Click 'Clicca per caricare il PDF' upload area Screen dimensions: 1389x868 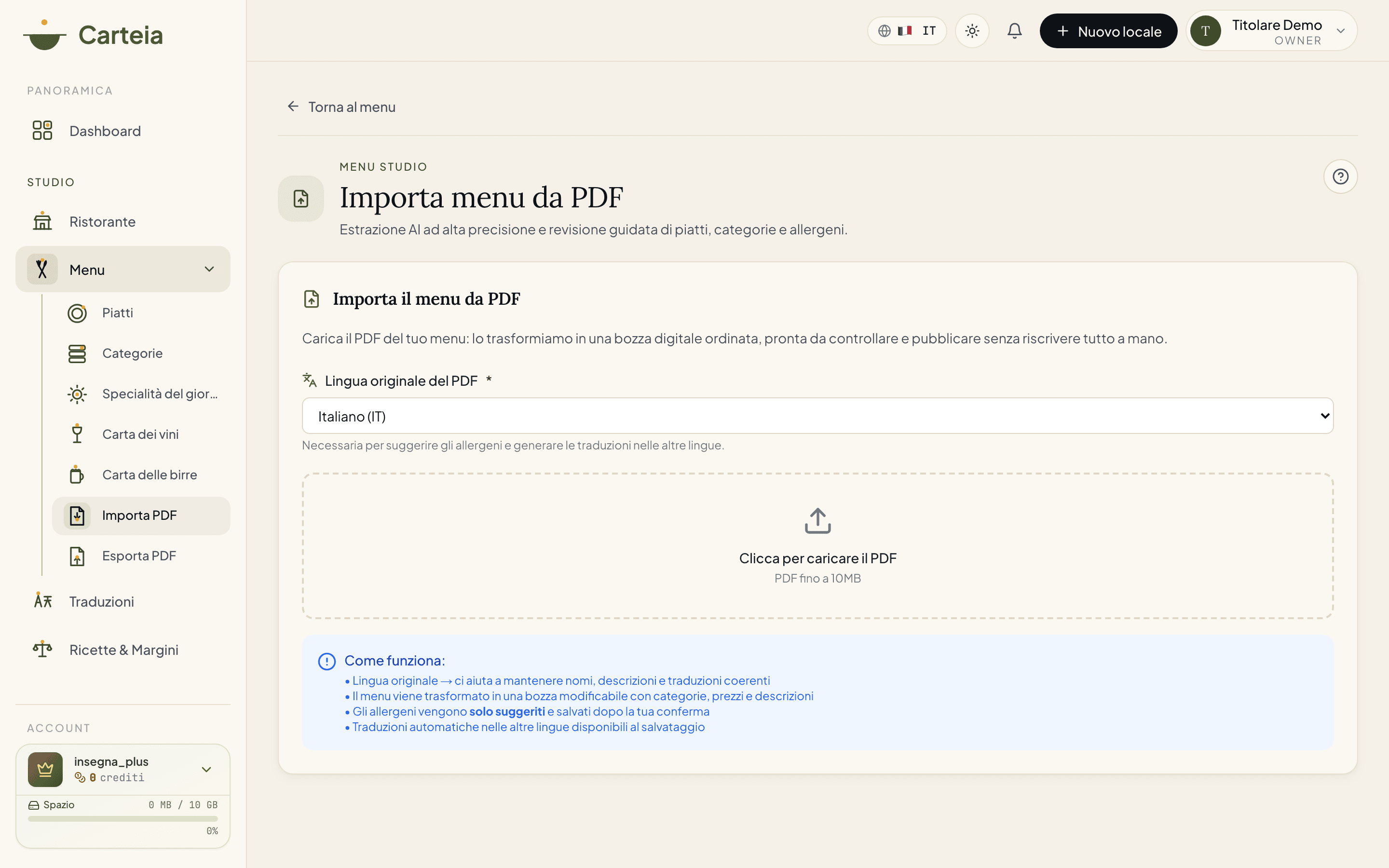pos(817,546)
